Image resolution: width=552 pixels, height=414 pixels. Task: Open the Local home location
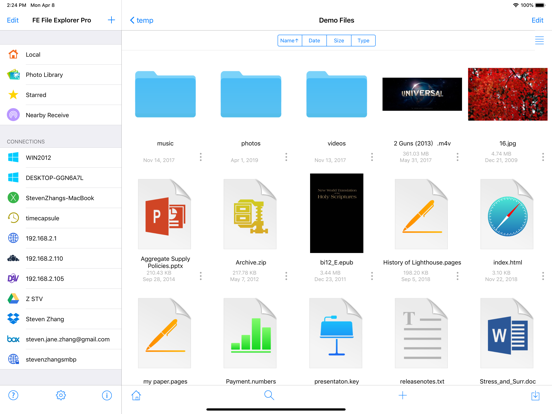pyautogui.click(x=61, y=55)
